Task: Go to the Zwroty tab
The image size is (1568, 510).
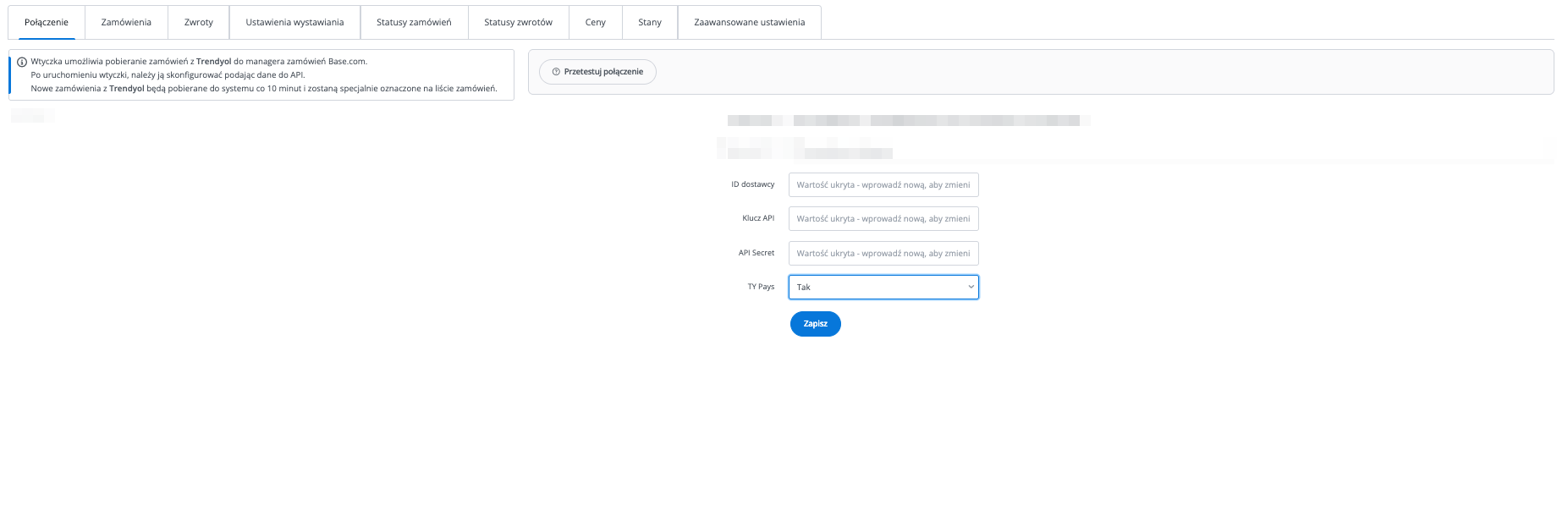Action: [199, 23]
